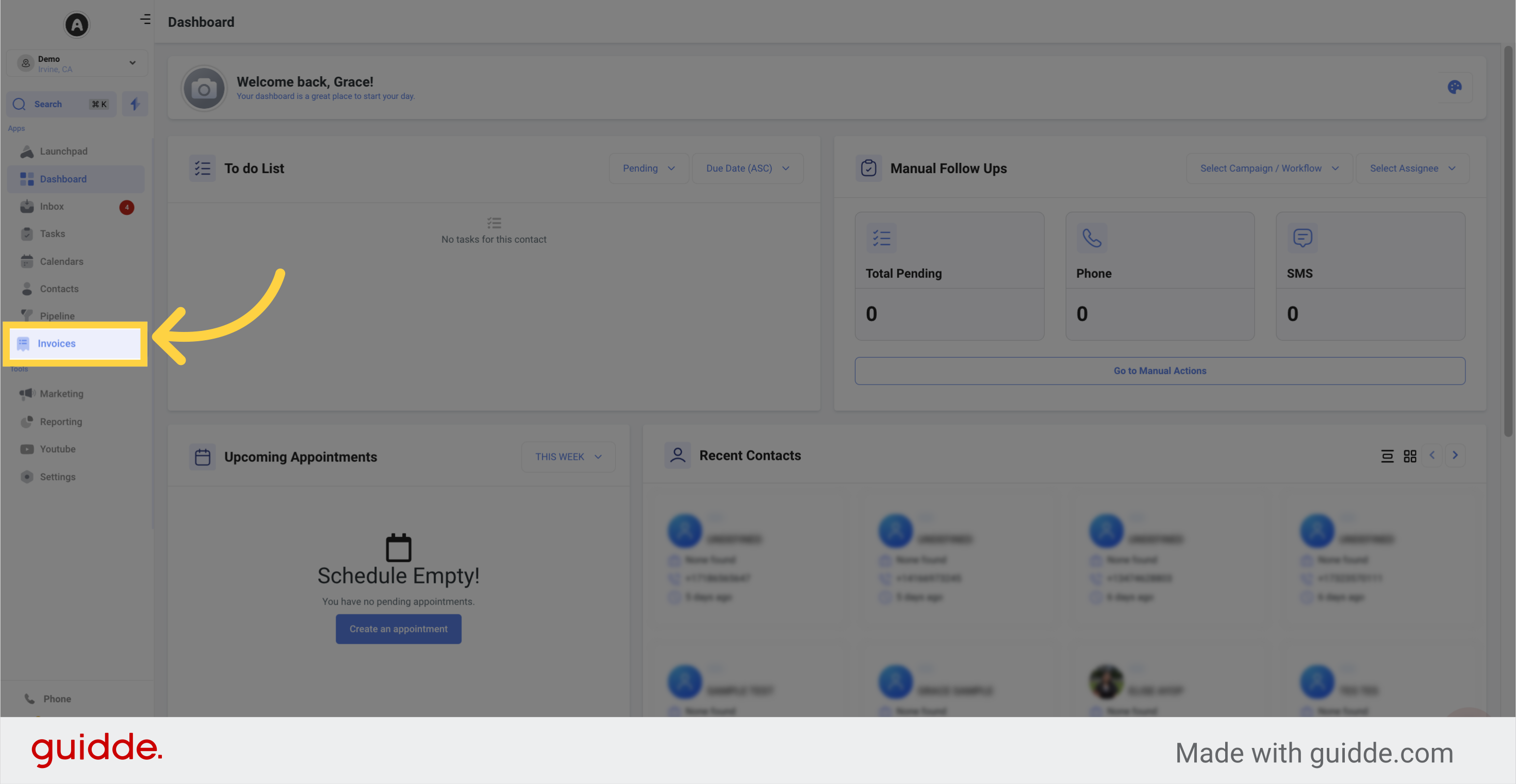The height and width of the screenshot is (784, 1516).
Task: Switch Recent Contacts to grid view
Action: click(1409, 456)
